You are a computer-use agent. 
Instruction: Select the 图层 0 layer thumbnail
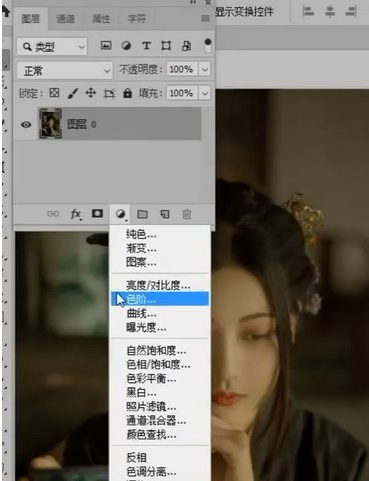click(50, 124)
